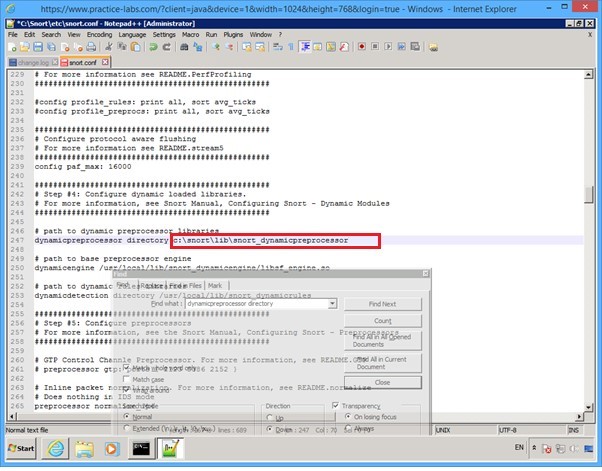Click the Close button in Find dialog
The height and width of the screenshot is (471, 602).
coord(382,382)
